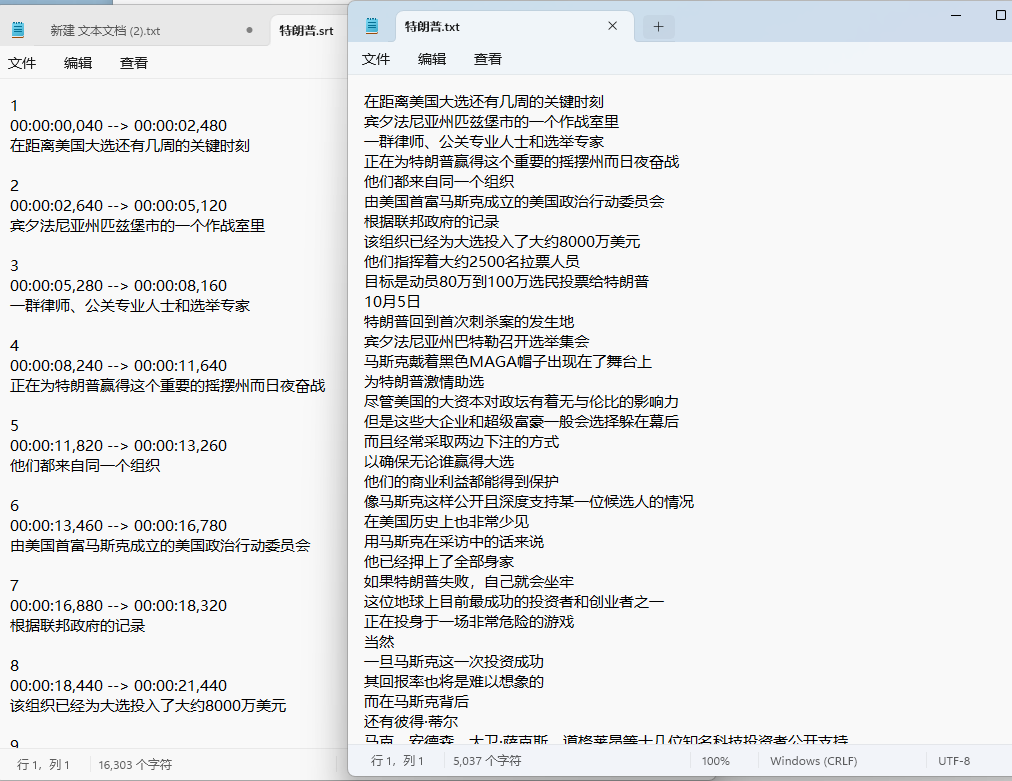Viewport: 1012px width, 781px height.
Task: Click timestamp 00:00:00,040 --> 00:00:02,480
Action: (119, 126)
